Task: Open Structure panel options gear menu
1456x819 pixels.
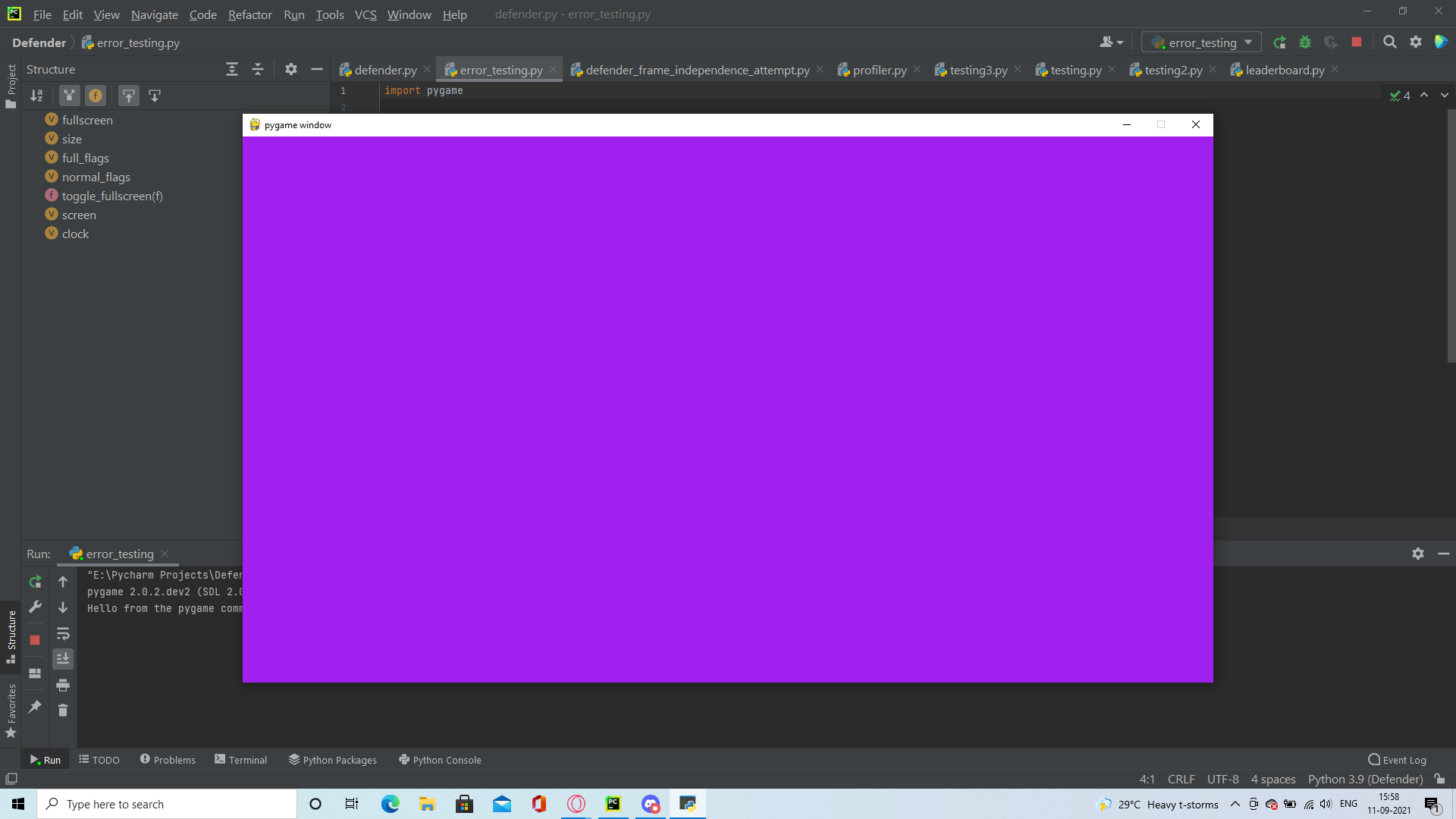Action: tap(290, 69)
